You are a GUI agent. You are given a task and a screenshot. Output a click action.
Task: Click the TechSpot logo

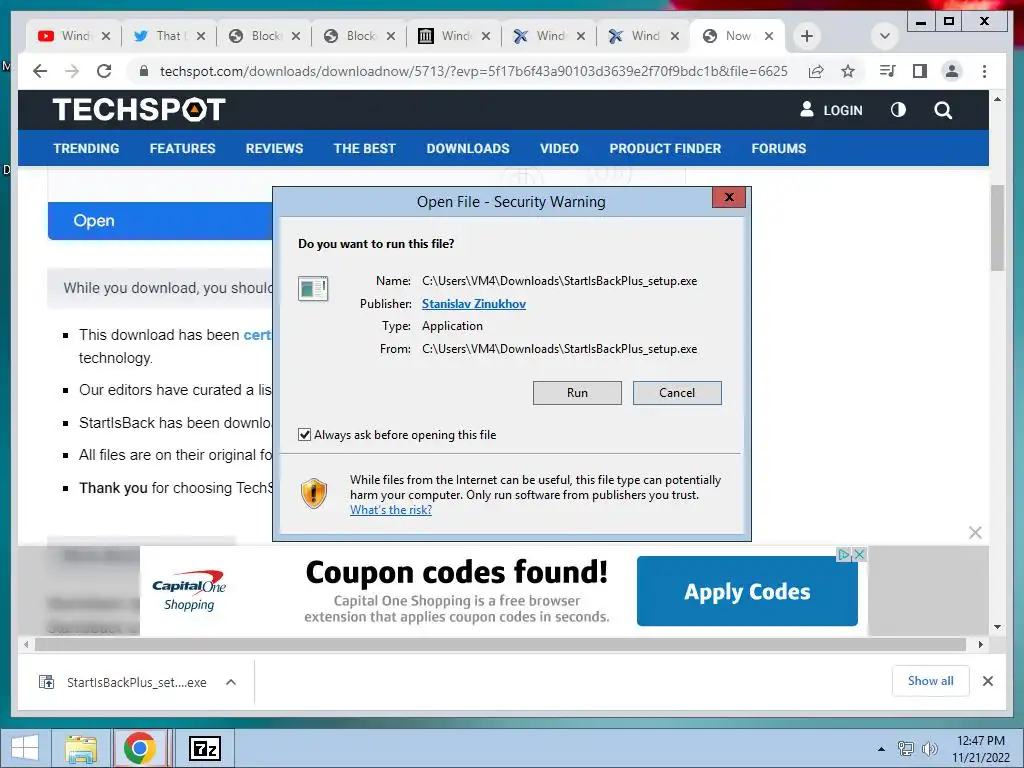point(138,110)
